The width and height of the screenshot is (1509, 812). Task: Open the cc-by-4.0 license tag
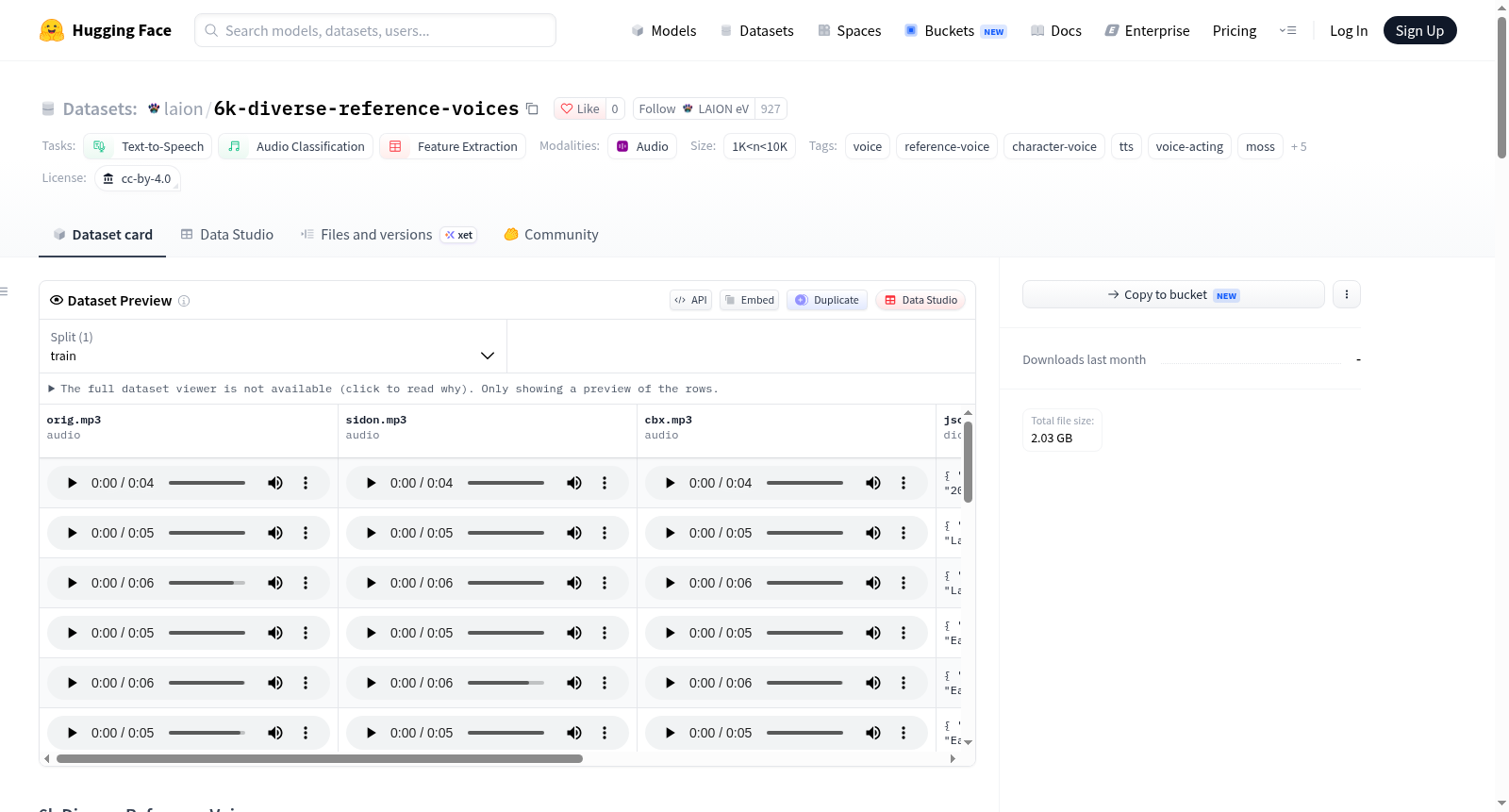pyautogui.click(x=138, y=178)
